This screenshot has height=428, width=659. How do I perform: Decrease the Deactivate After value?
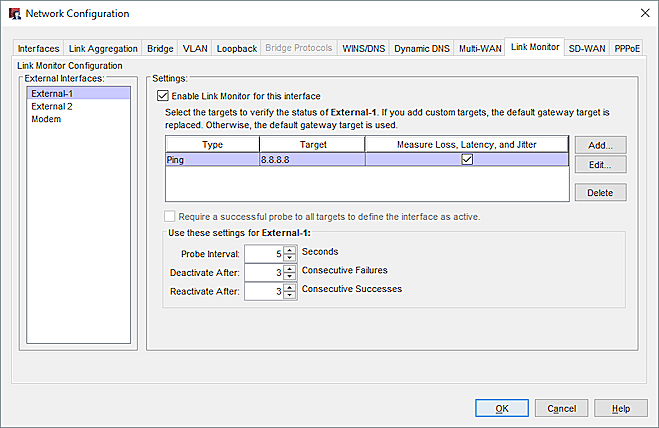(x=289, y=276)
